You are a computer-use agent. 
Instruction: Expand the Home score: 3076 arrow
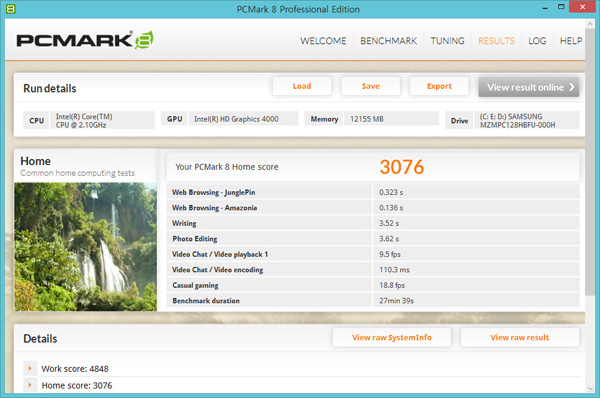[x=30, y=385]
